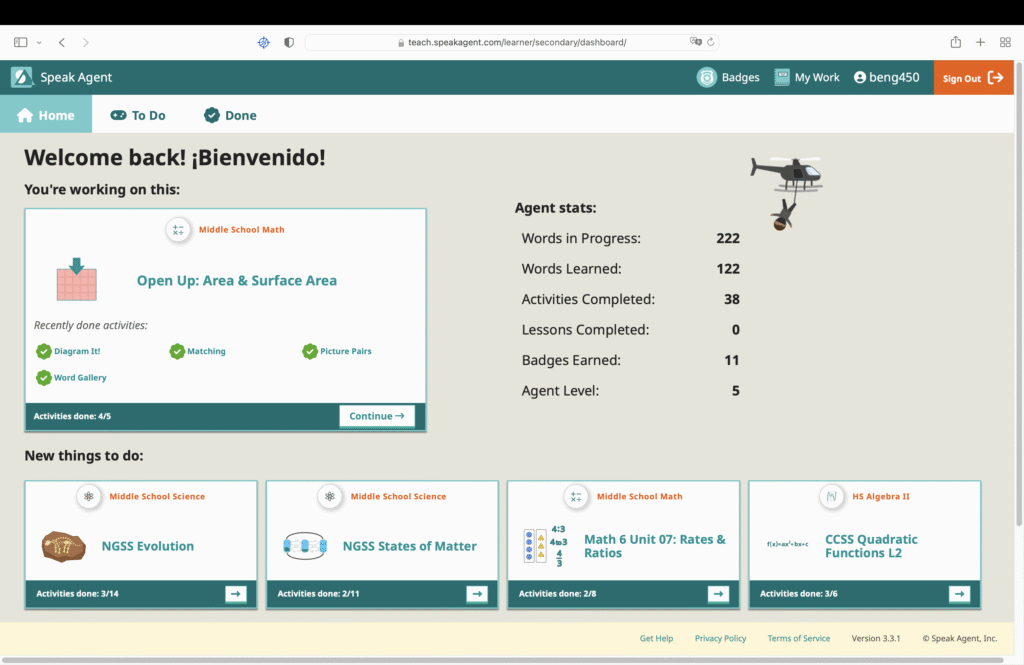Click the science atom icon on States of Matter card
The width and height of the screenshot is (1024, 665).
[330, 496]
